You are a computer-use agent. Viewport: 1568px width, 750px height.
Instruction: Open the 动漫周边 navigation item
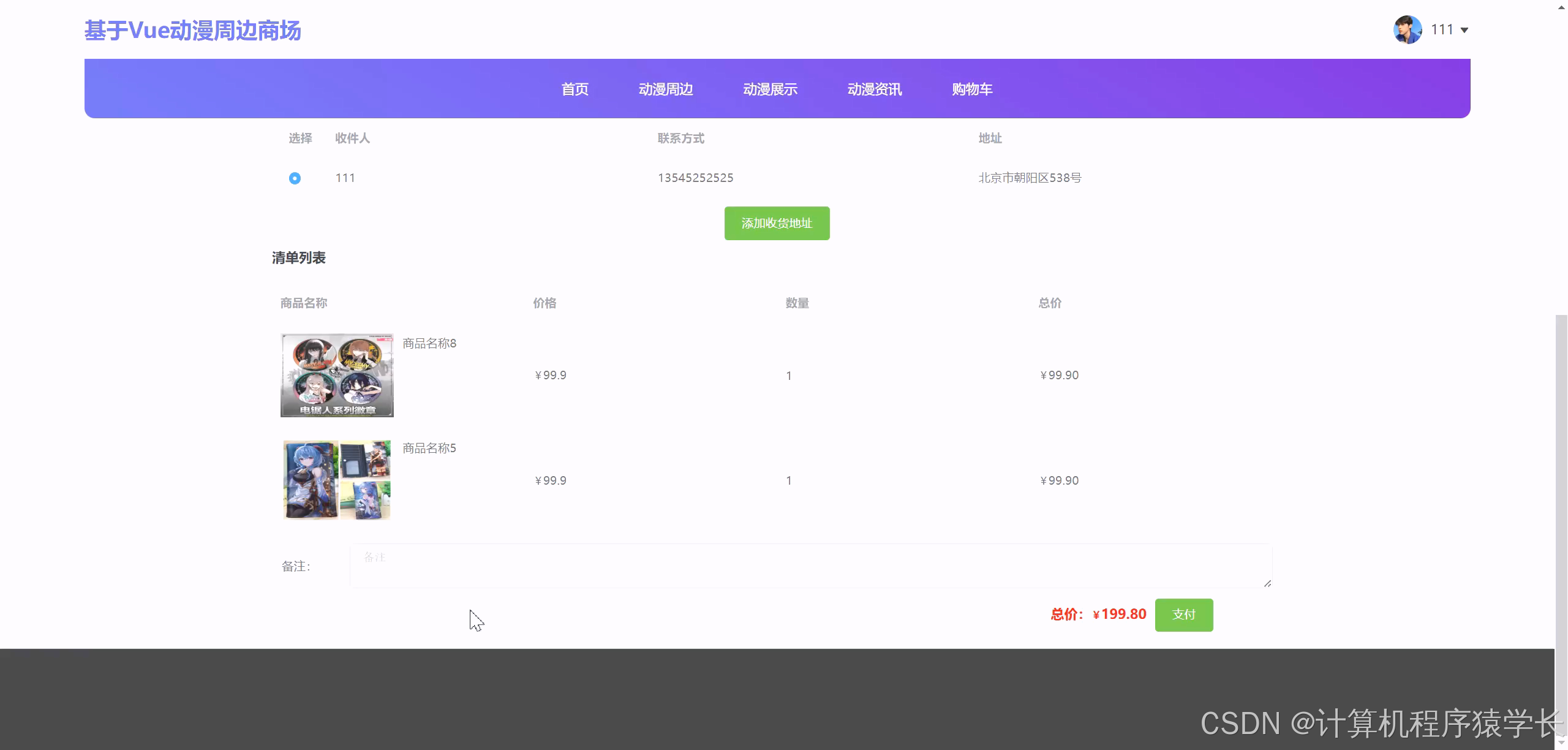(666, 89)
